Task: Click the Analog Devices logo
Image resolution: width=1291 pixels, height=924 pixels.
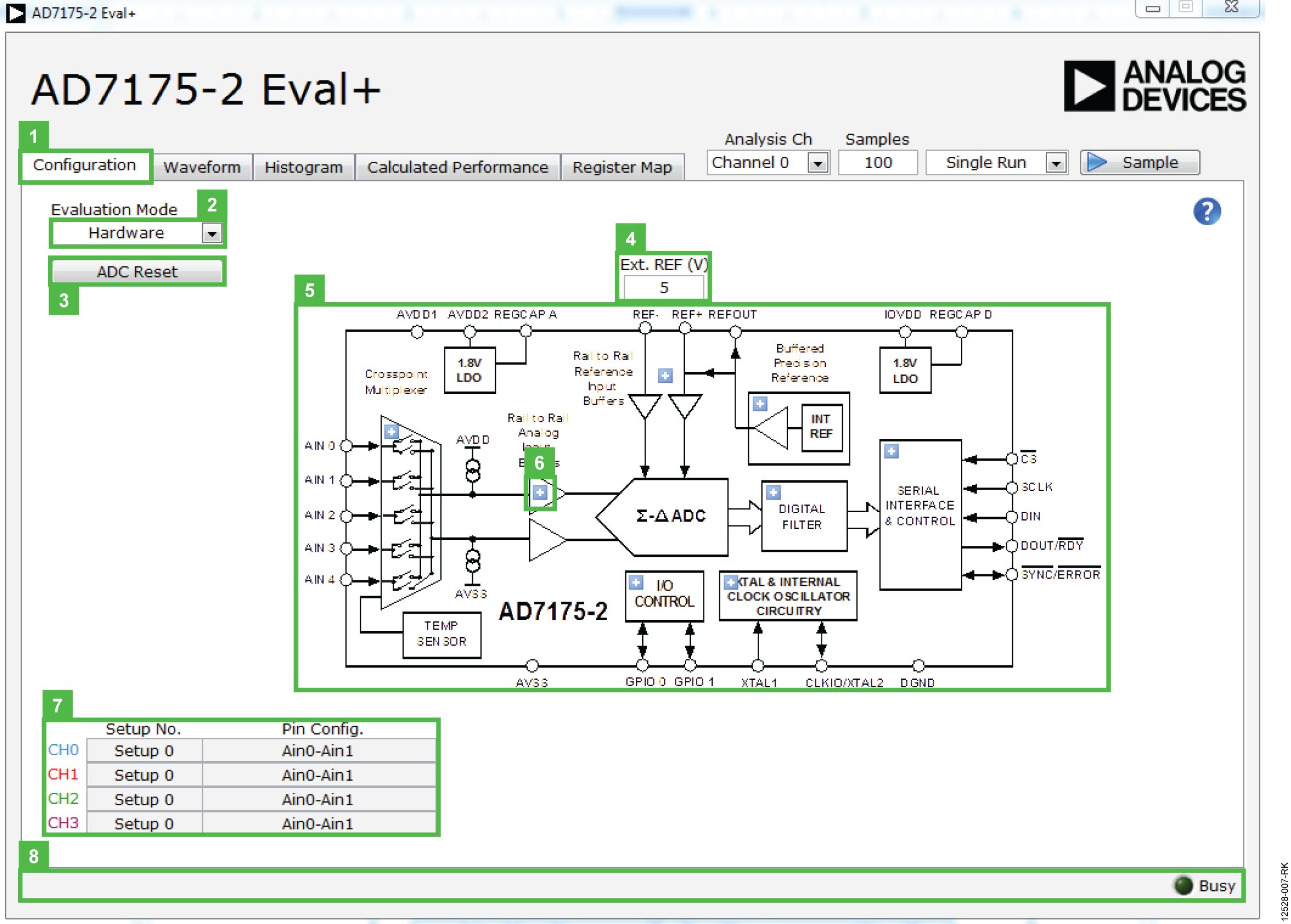Action: [x=1154, y=86]
